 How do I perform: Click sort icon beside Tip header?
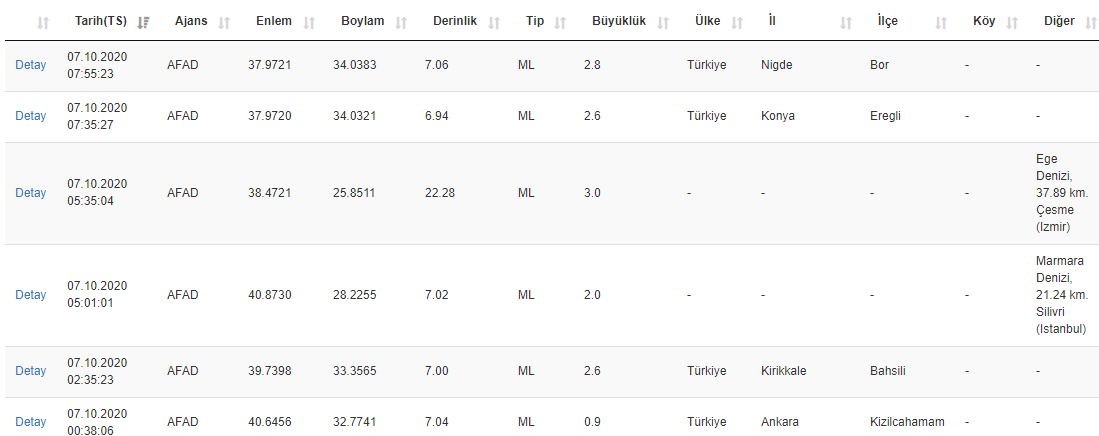[560, 22]
